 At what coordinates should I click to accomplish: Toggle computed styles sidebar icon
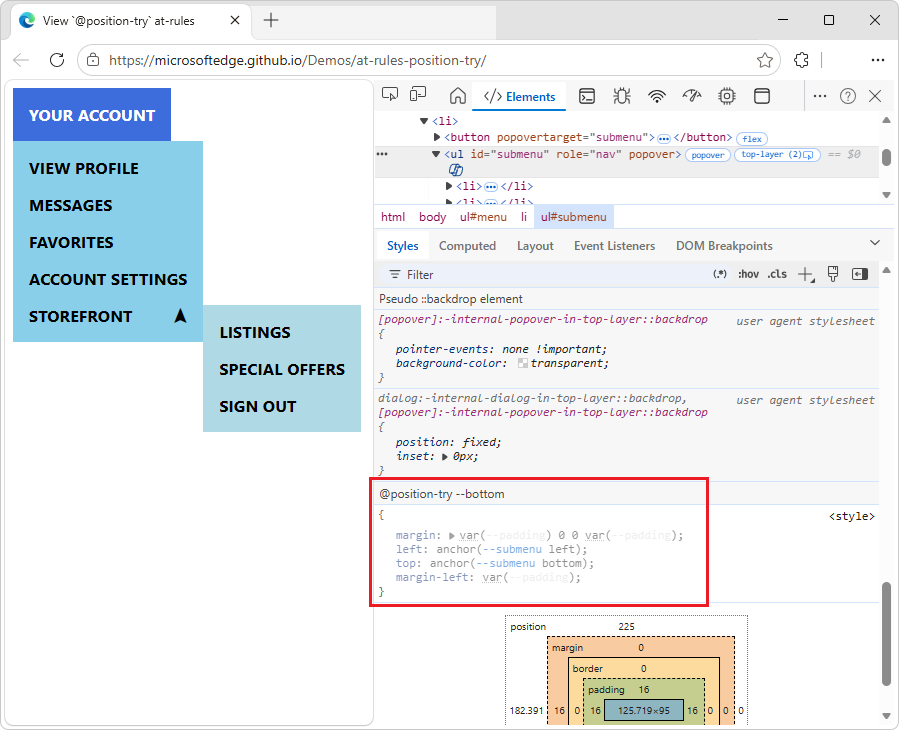[860, 274]
